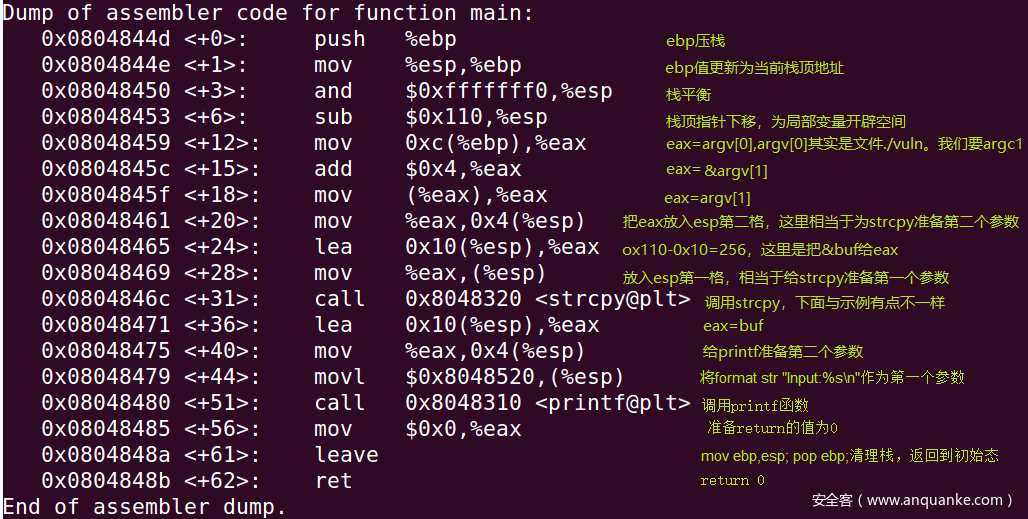The height and width of the screenshot is (519, 1028).
Task: Click the "eax= &argv[1]" annotation
Action: (x=716, y=171)
